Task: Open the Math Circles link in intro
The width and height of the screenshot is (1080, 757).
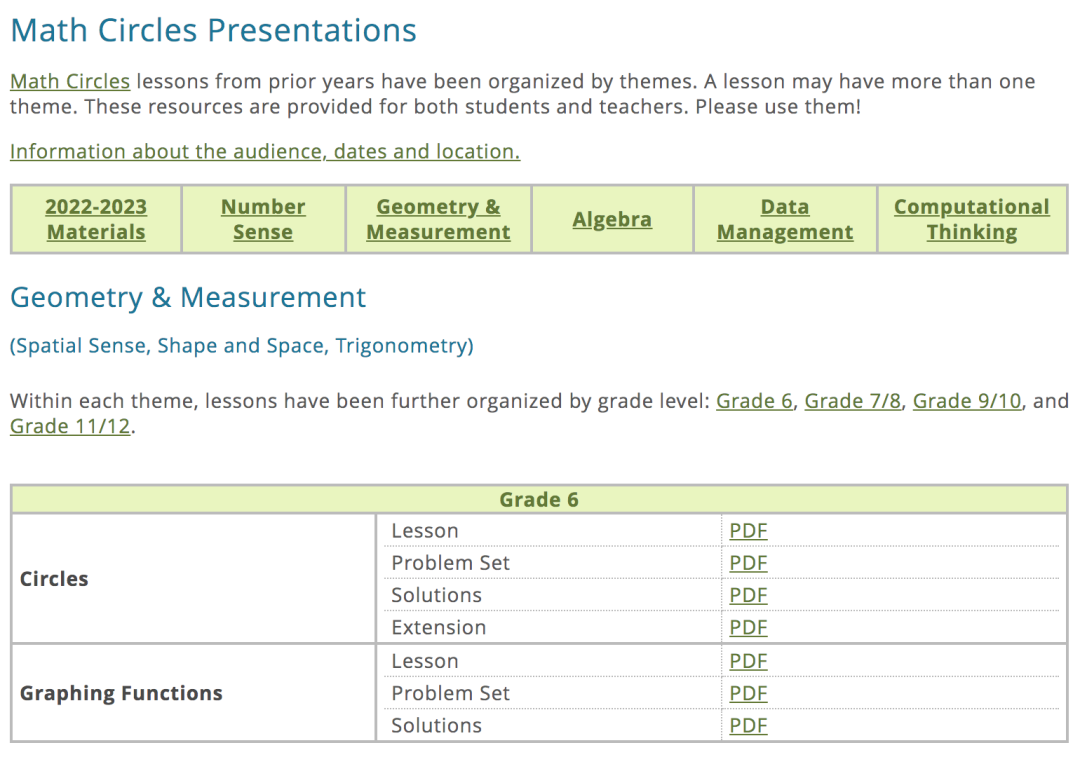Action: click(70, 82)
